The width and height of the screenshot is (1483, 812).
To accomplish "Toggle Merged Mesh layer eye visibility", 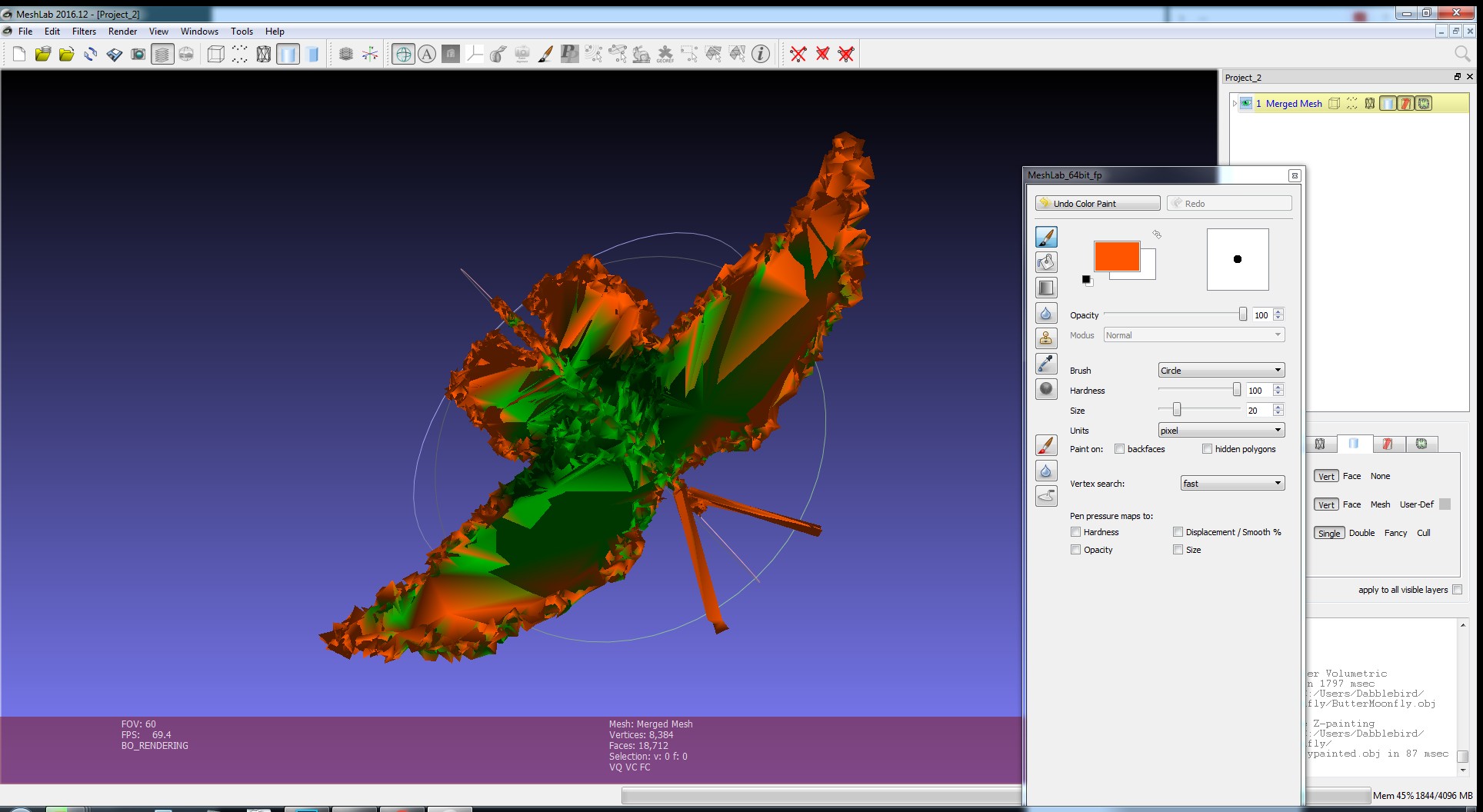I will tap(1246, 103).
